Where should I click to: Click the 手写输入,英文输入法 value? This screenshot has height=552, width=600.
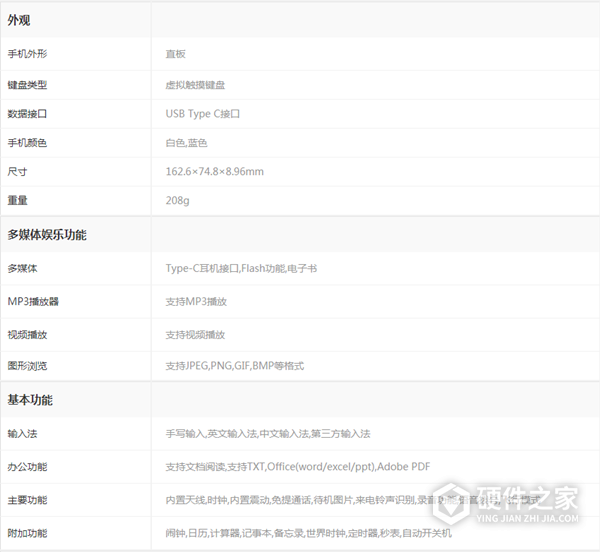268,433
